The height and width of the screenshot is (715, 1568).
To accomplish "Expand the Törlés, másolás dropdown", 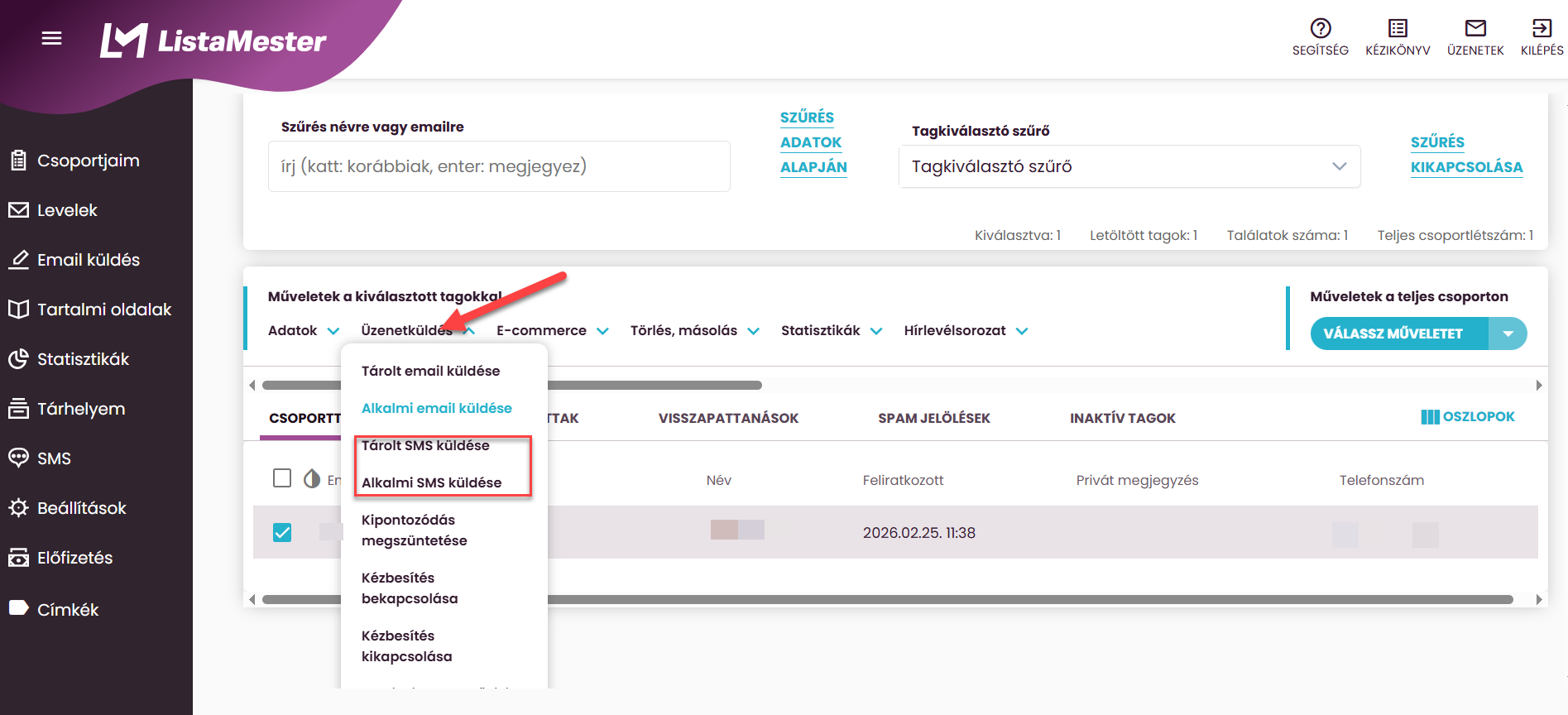I will tap(695, 330).
